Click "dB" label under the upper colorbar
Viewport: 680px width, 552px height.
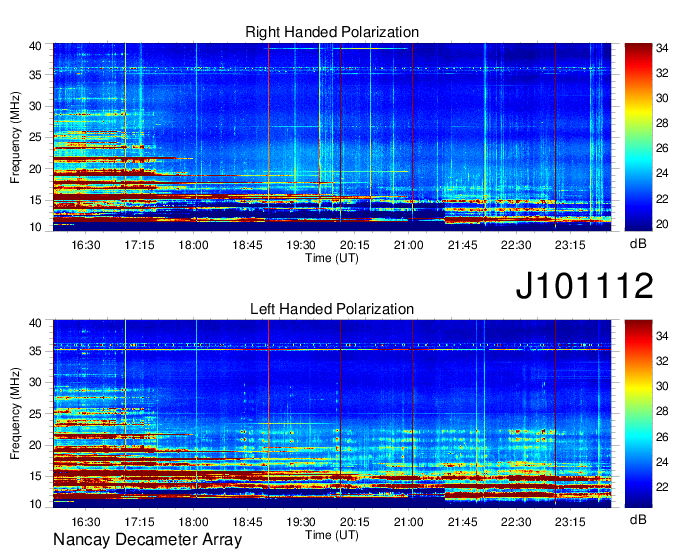pyautogui.click(x=638, y=244)
